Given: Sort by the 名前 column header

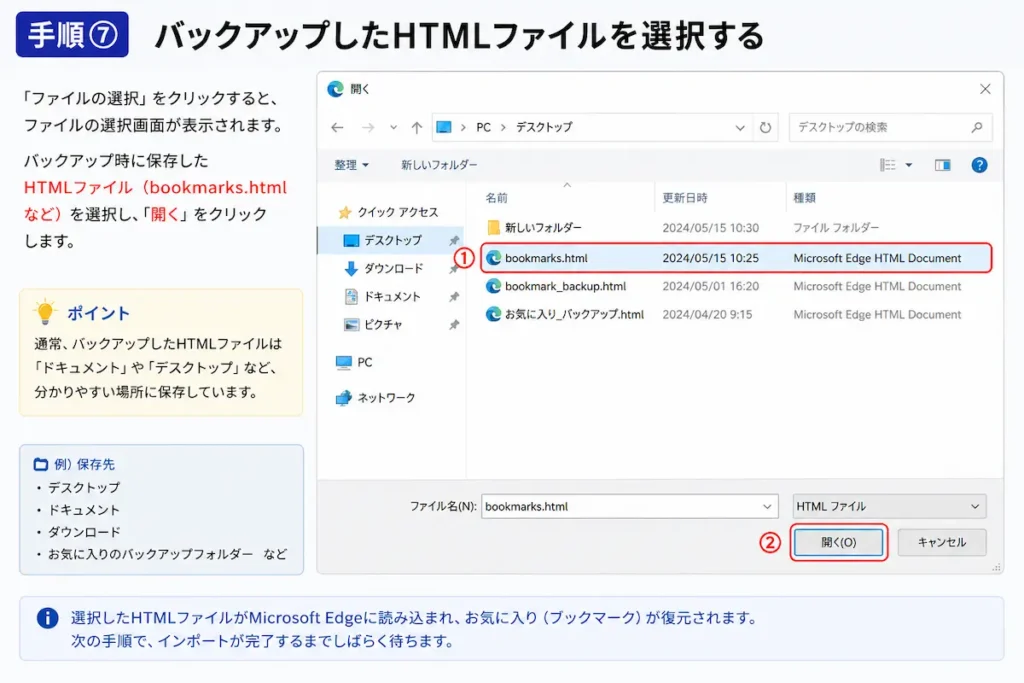Looking at the screenshot, I should (496, 198).
